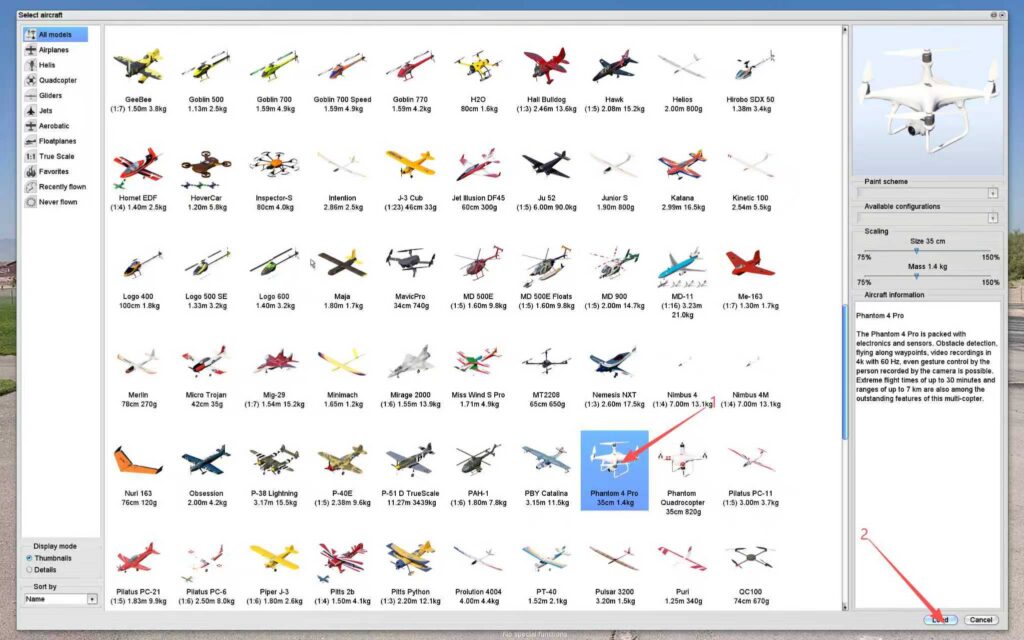This screenshot has height=640, width=1024.
Task: Filter by Jets category icon
Action: (x=31, y=110)
